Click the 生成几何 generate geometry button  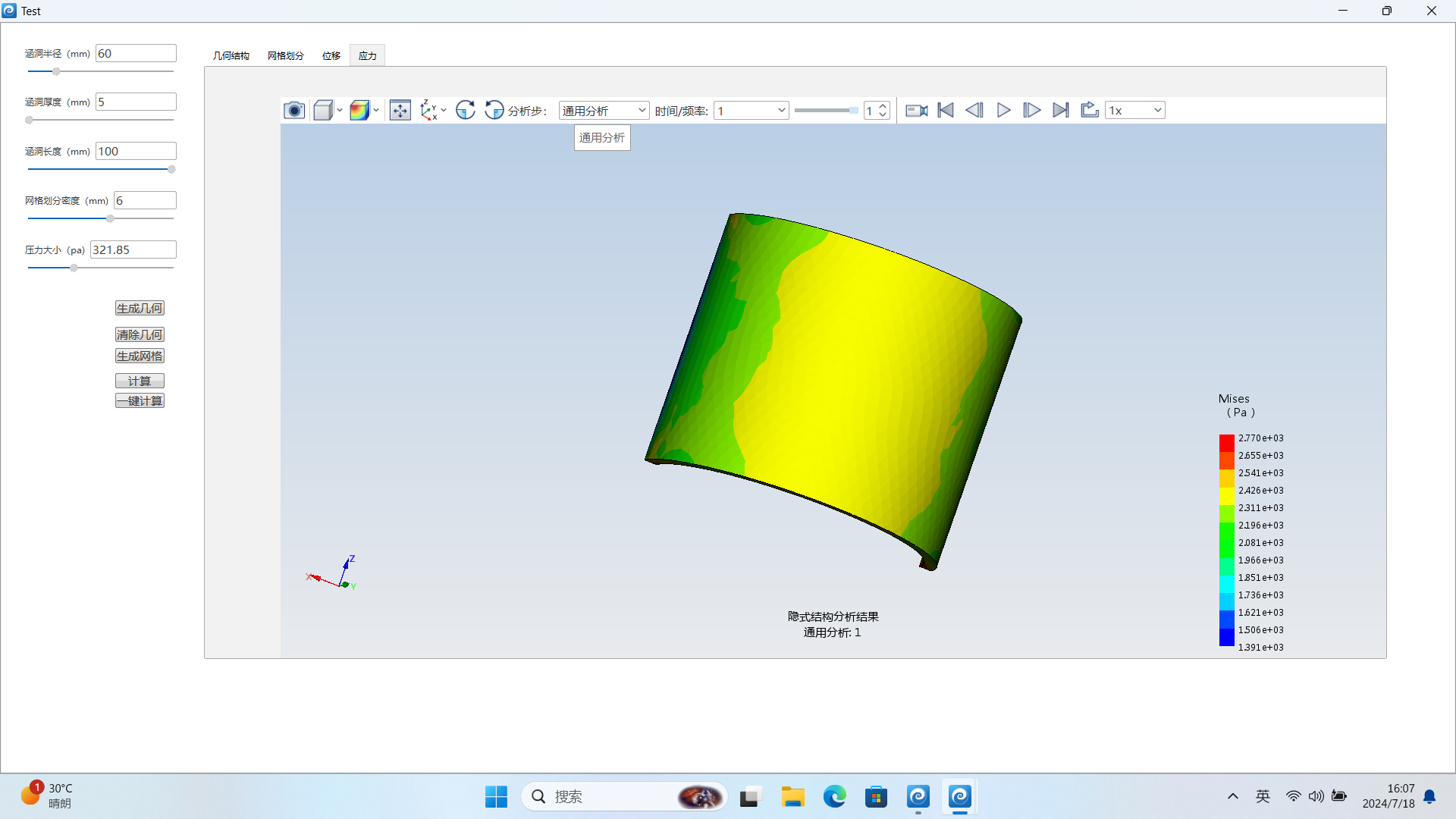[x=140, y=307]
